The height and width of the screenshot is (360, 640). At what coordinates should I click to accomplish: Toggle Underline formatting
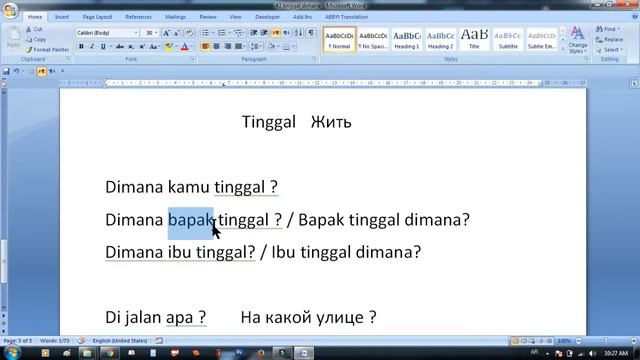103,47
